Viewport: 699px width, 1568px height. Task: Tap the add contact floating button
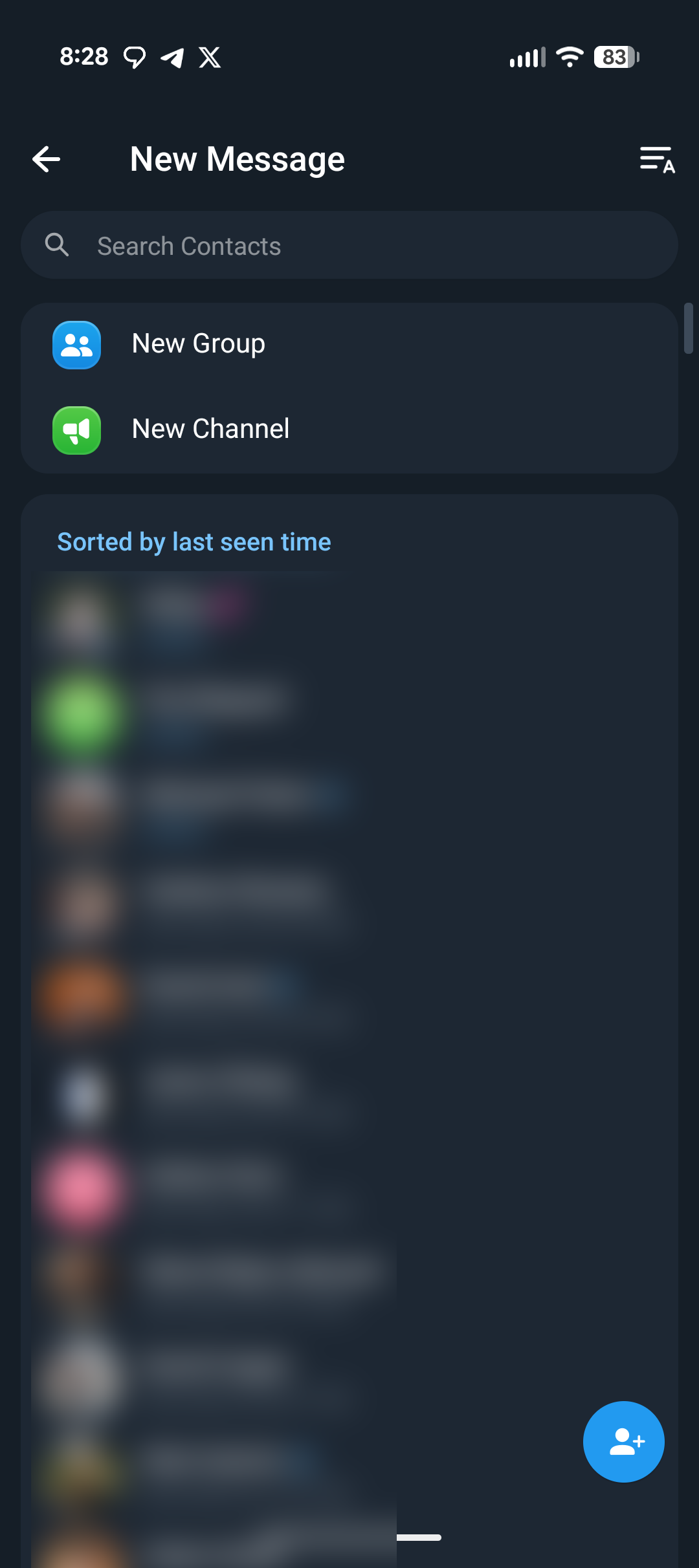[623, 1441]
